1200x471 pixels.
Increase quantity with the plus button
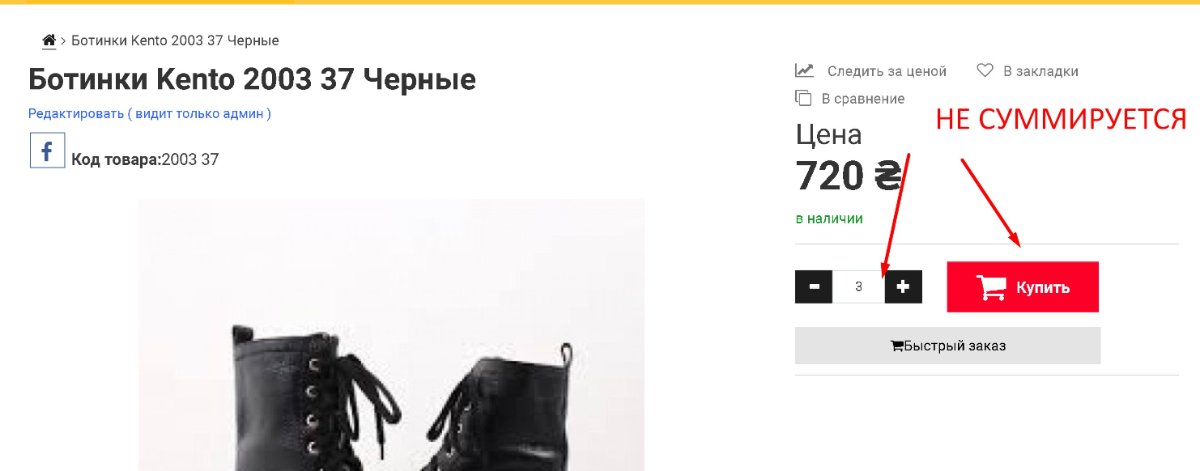tap(903, 287)
